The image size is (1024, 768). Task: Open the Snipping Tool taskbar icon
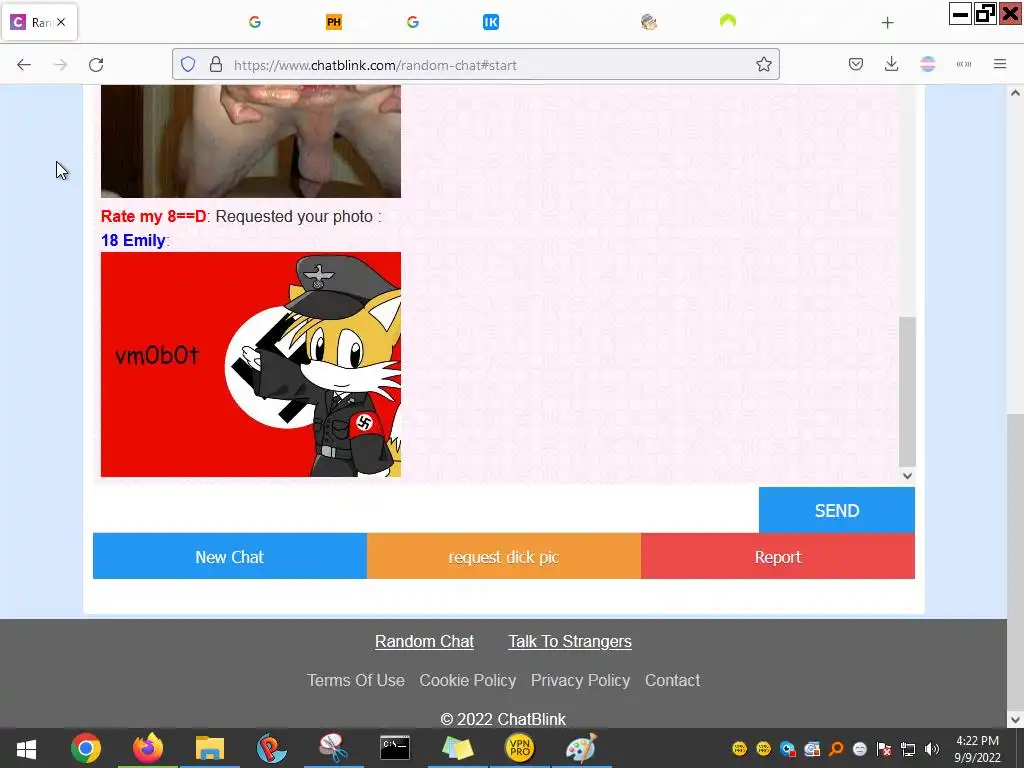click(x=333, y=748)
